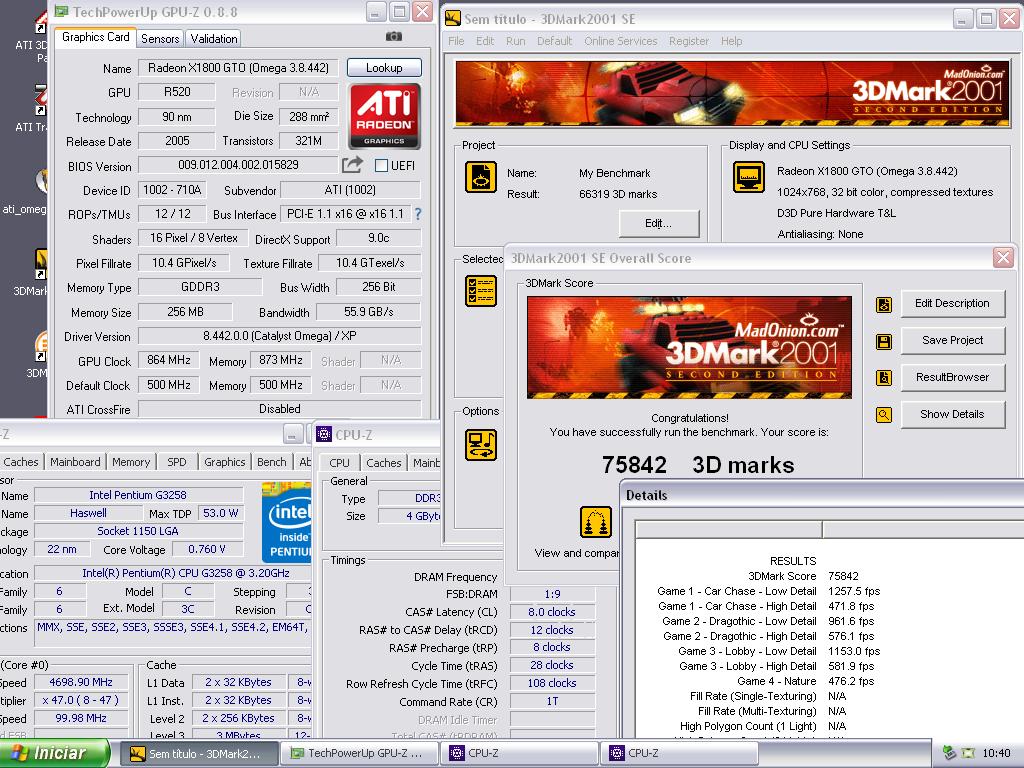Image resolution: width=1024 pixels, height=768 pixels.
Task: Click the CPU-Z window title icon
Action: pos(323,434)
